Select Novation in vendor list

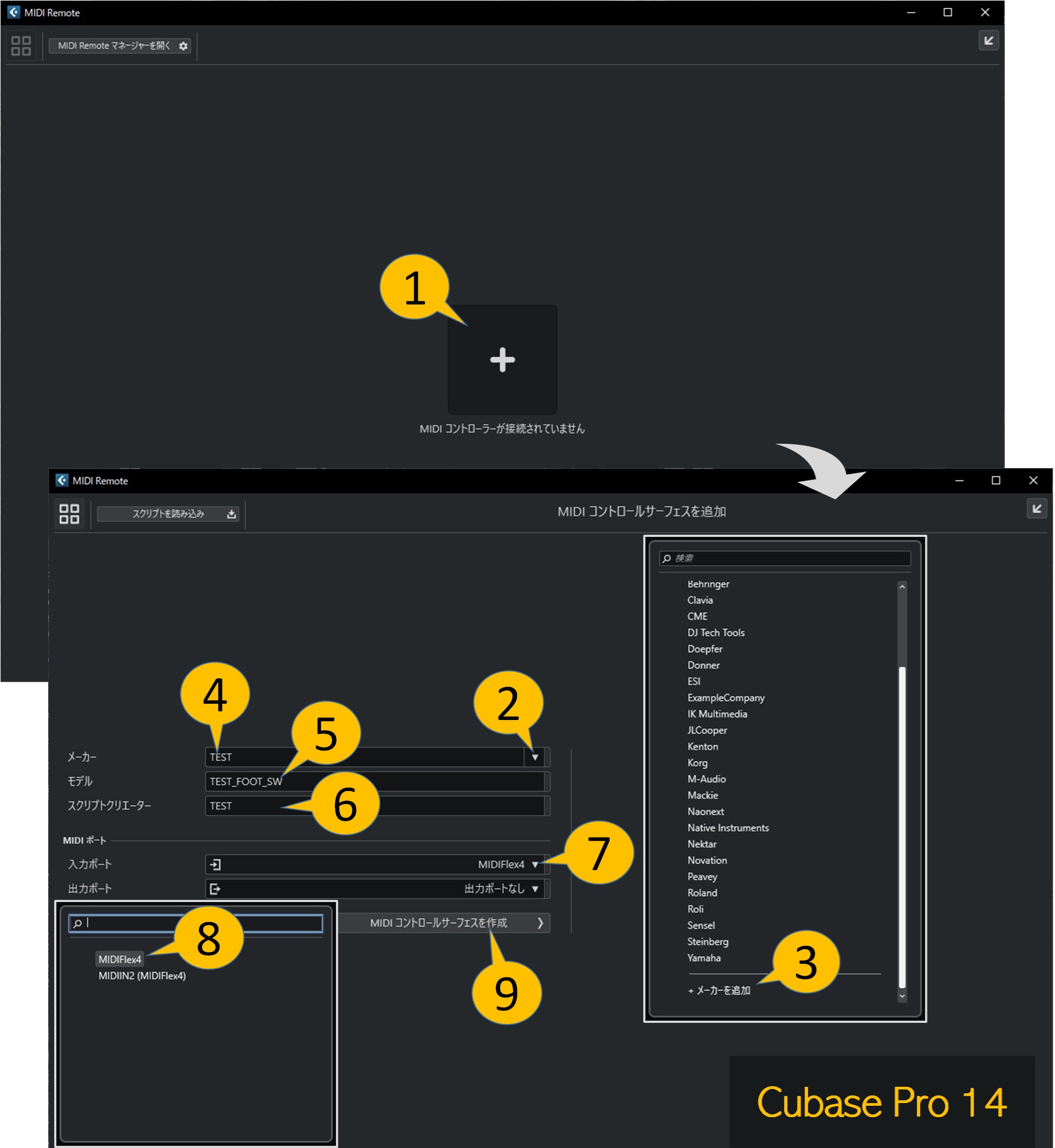[707, 860]
